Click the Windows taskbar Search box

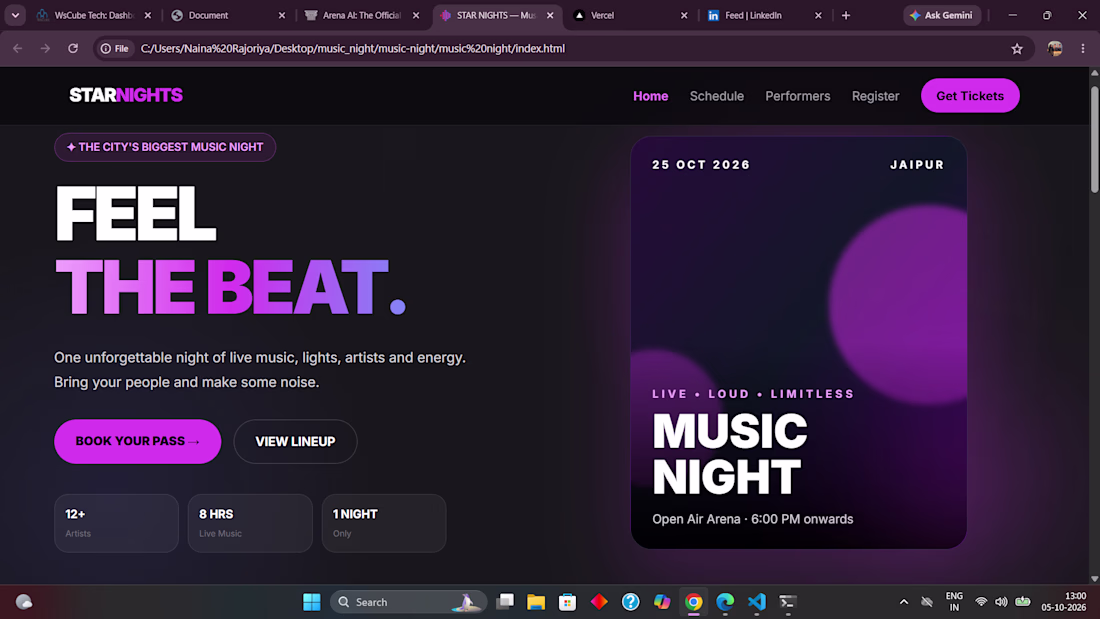click(x=408, y=601)
